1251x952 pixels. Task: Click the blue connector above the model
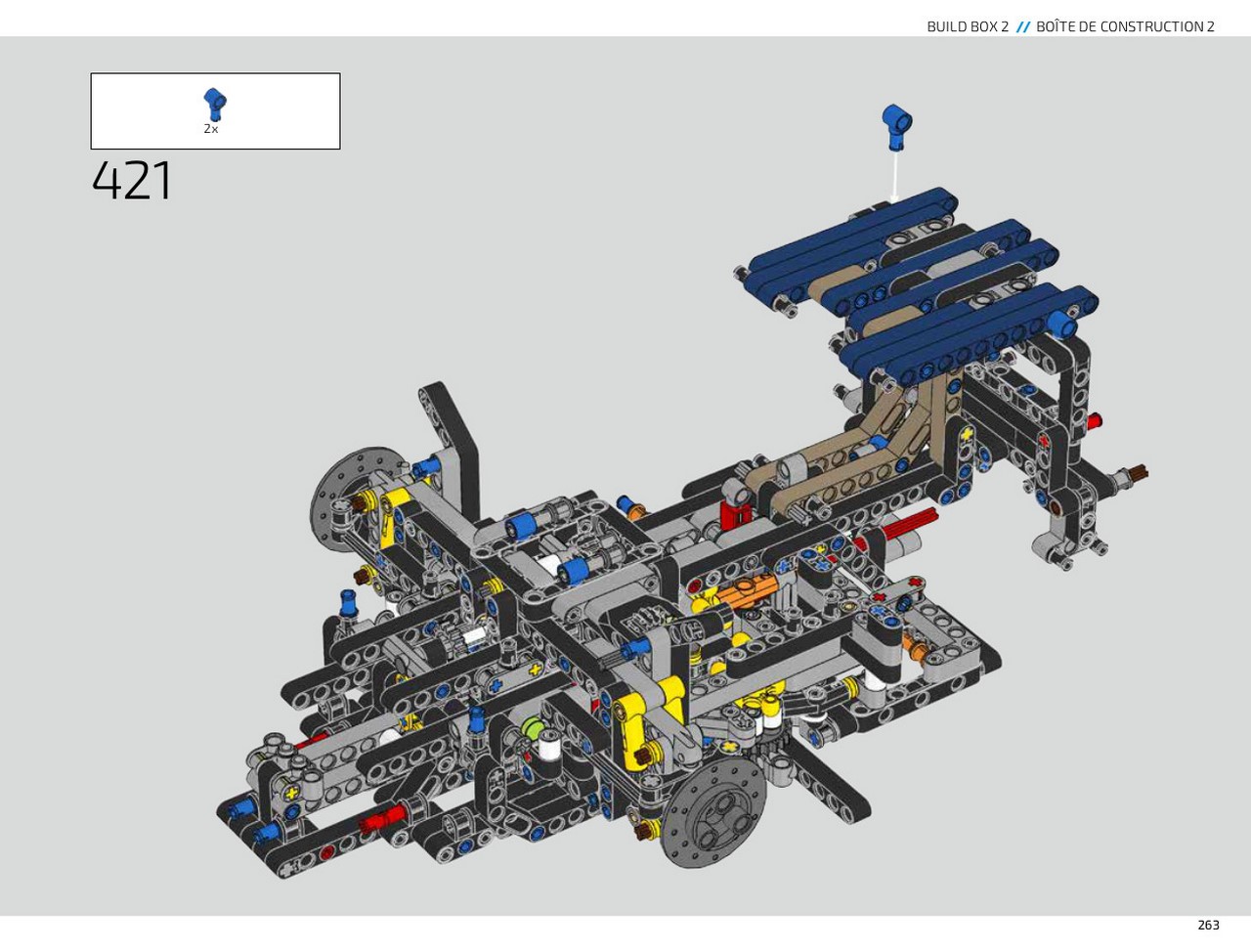[896, 127]
